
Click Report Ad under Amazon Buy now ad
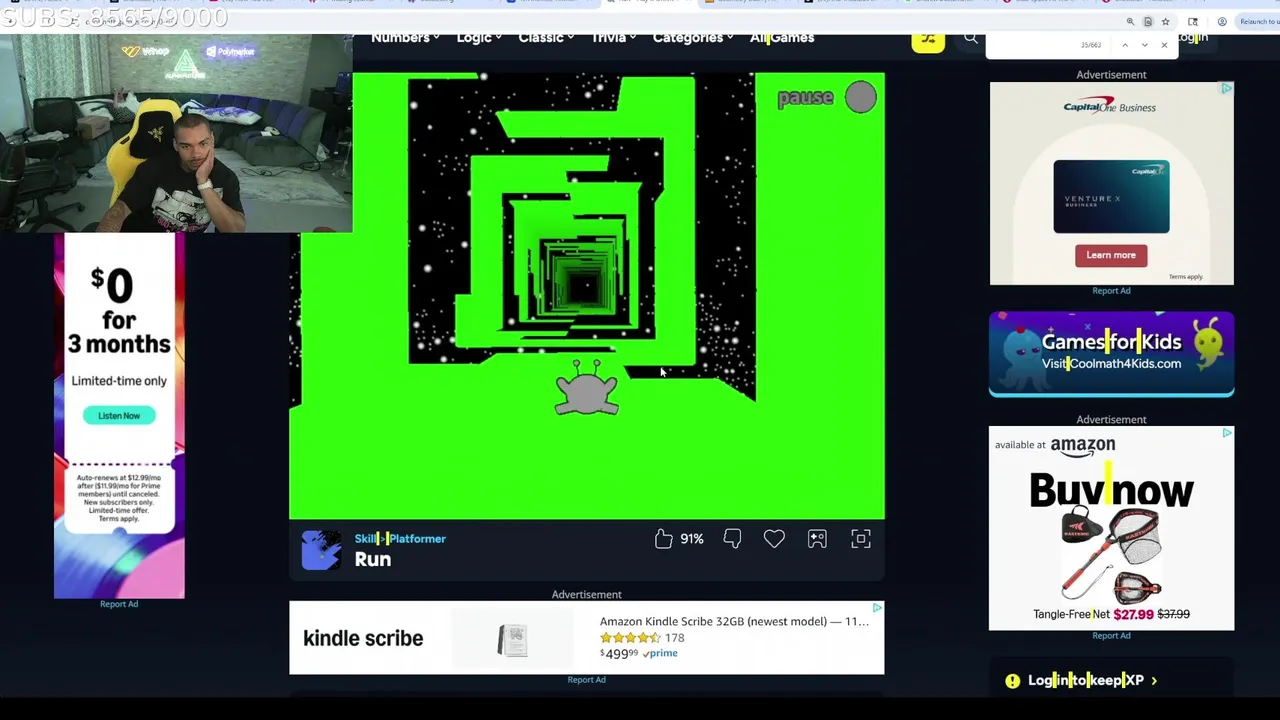coord(1111,636)
